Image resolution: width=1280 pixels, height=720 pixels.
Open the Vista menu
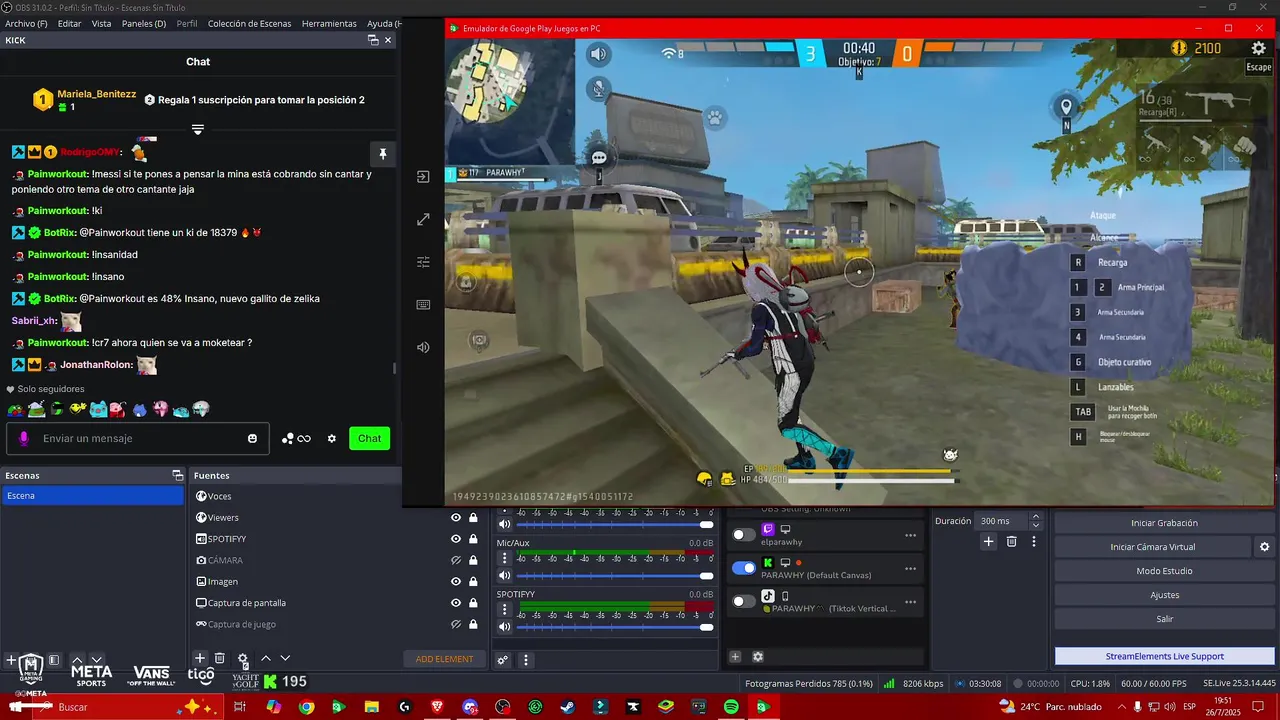(102, 23)
